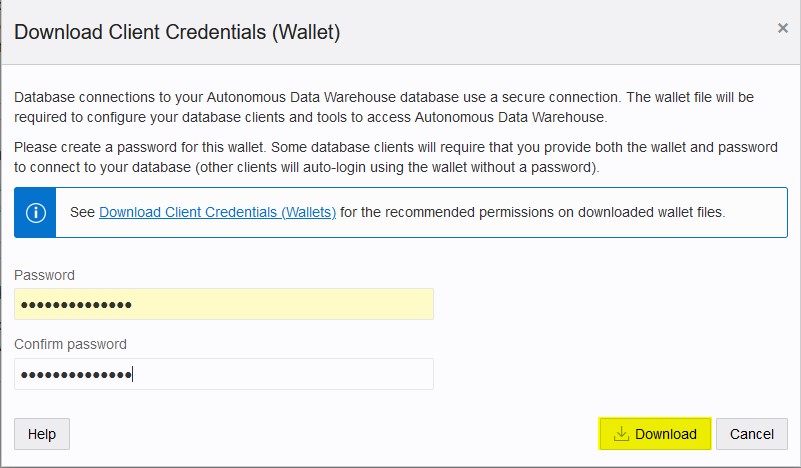This screenshot has width=801, height=468.
Task: Click the yellow-highlighted Download button
Action: pyautogui.click(x=654, y=434)
